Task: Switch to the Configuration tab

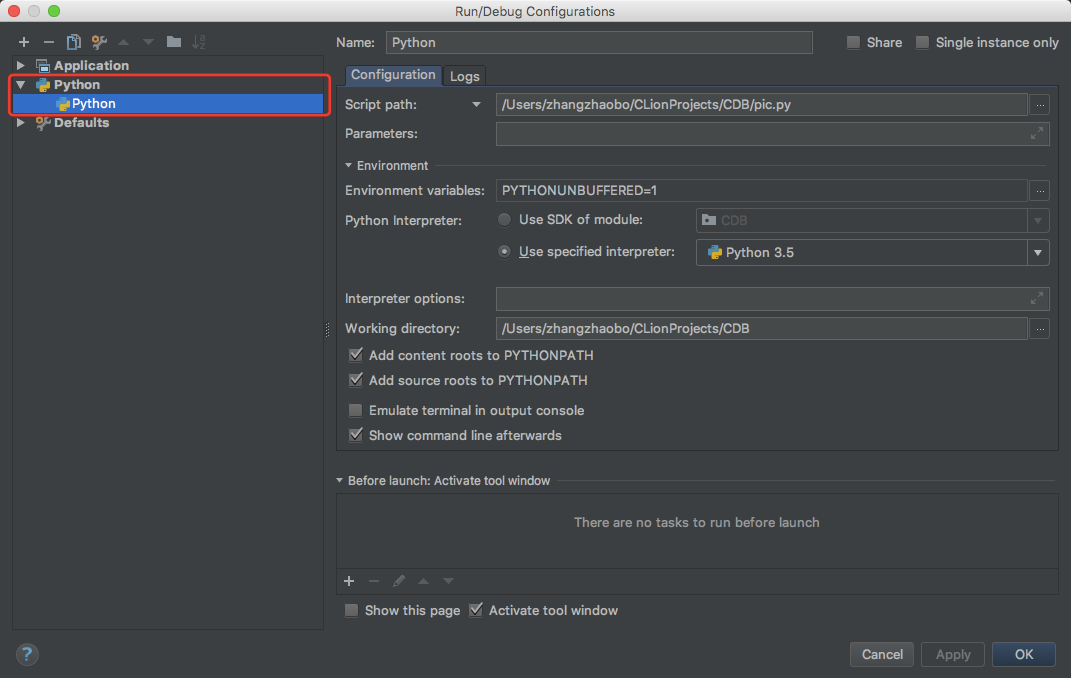Action: 393,75
